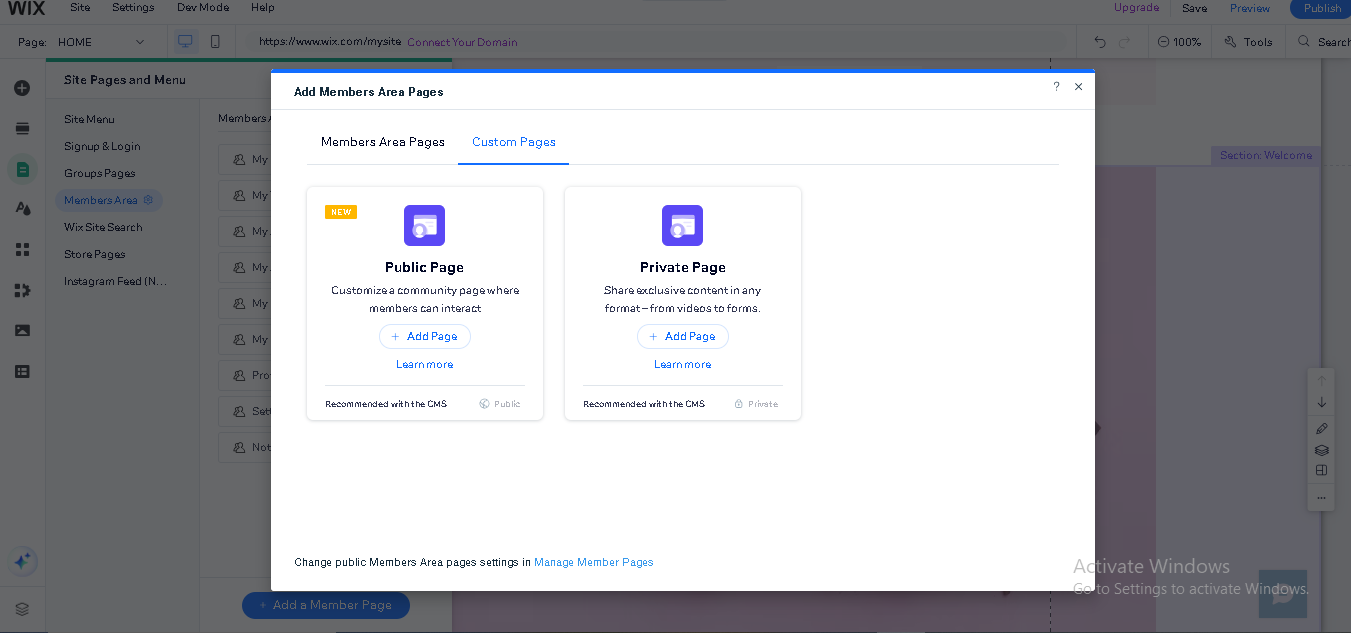The height and width of the screenshot is (633, 1351).
Task: Open the Media sidebar icon
Action: [x=22, y=330]
